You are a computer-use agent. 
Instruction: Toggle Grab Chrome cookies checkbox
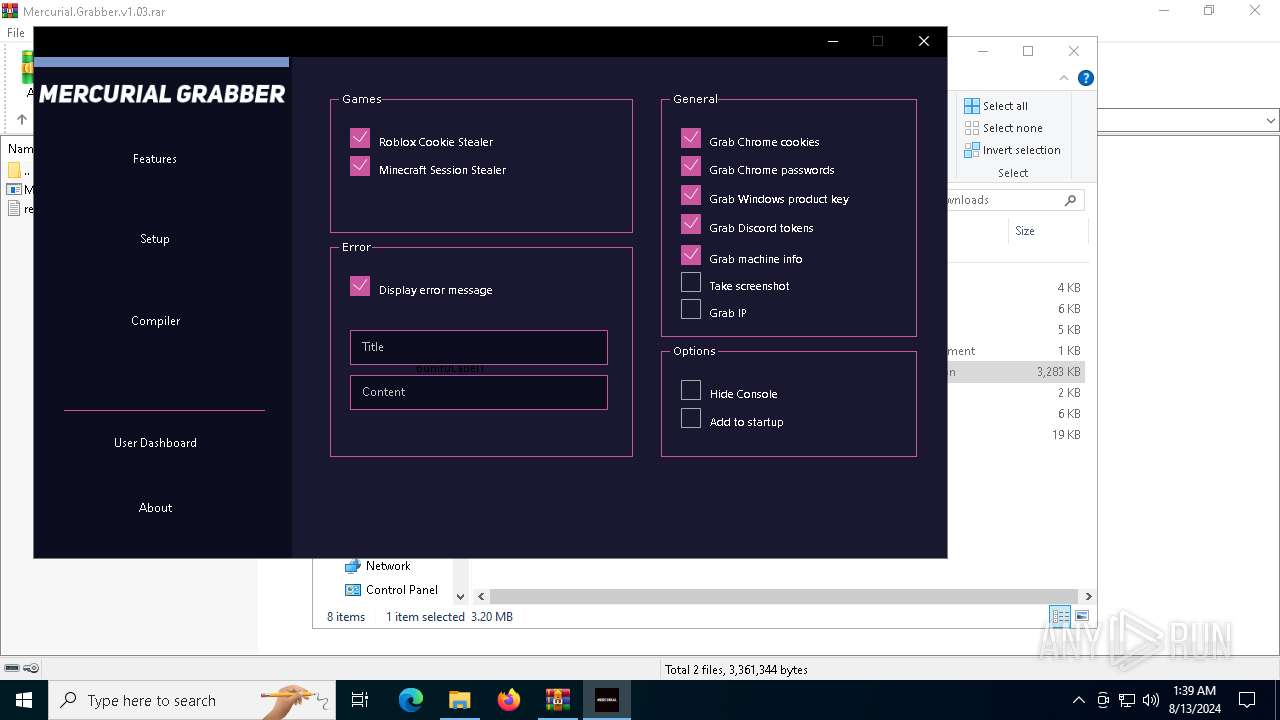click(691, 138)
